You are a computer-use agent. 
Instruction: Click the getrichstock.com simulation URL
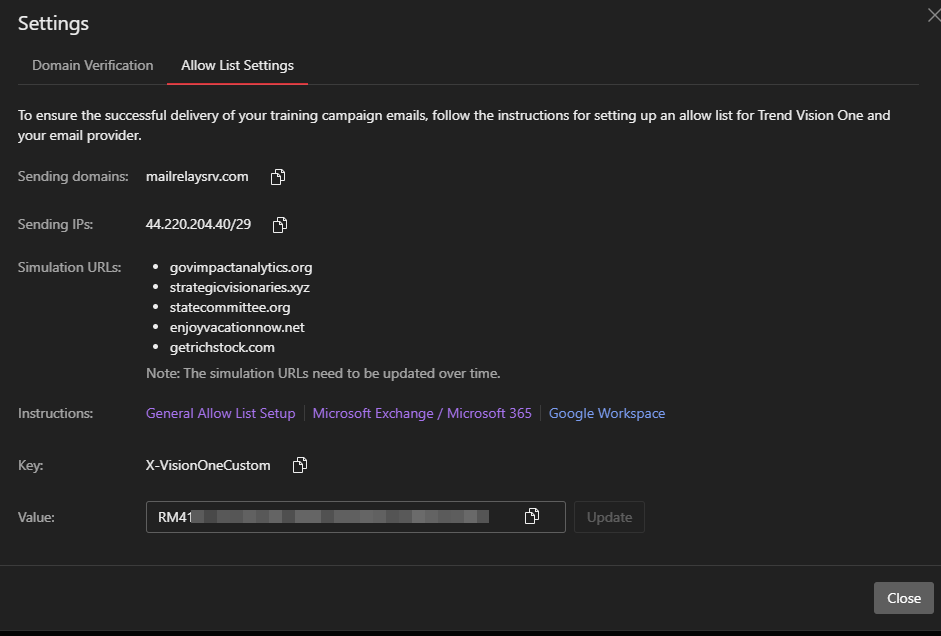click(x=222, y=347)
